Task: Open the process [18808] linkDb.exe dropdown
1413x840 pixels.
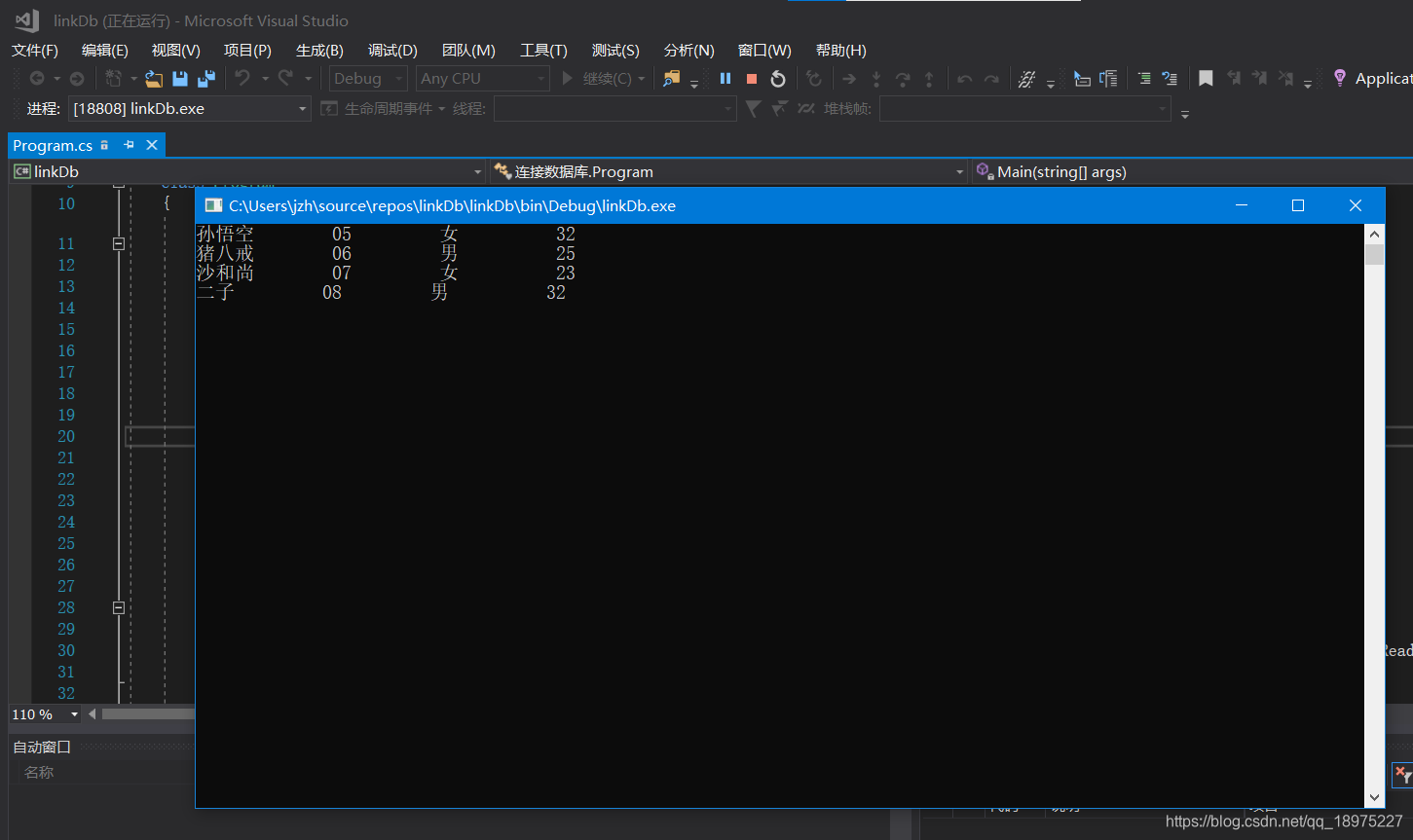Action: click(x=190, y=109)
